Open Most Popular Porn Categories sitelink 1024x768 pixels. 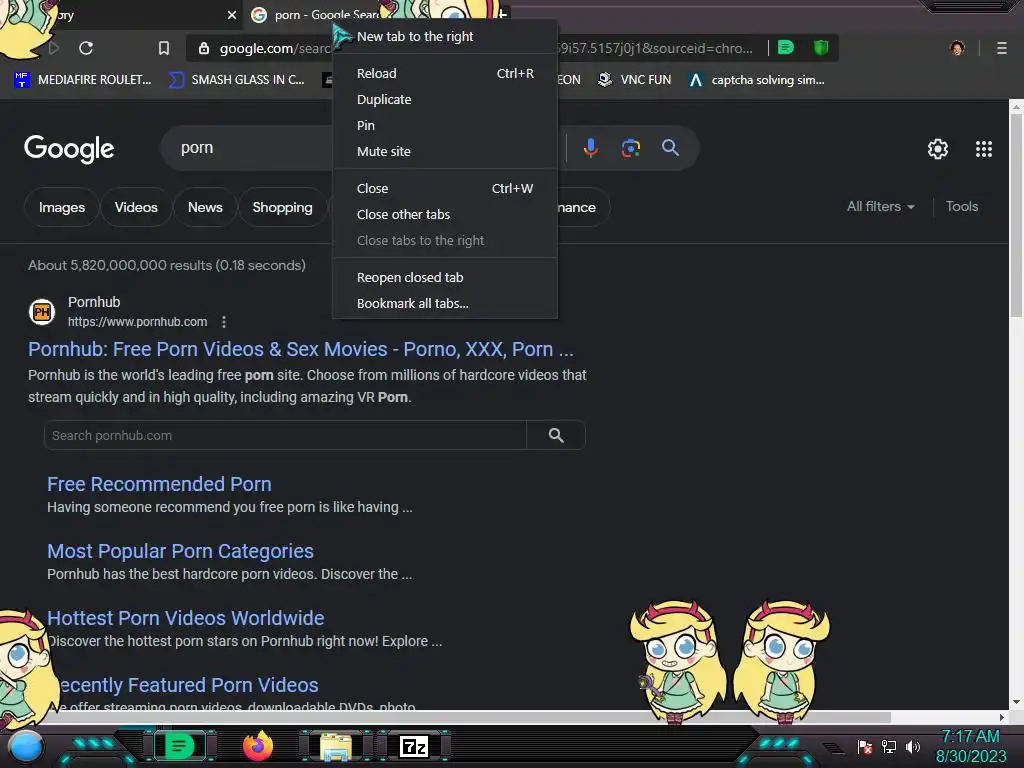[180, 551]
